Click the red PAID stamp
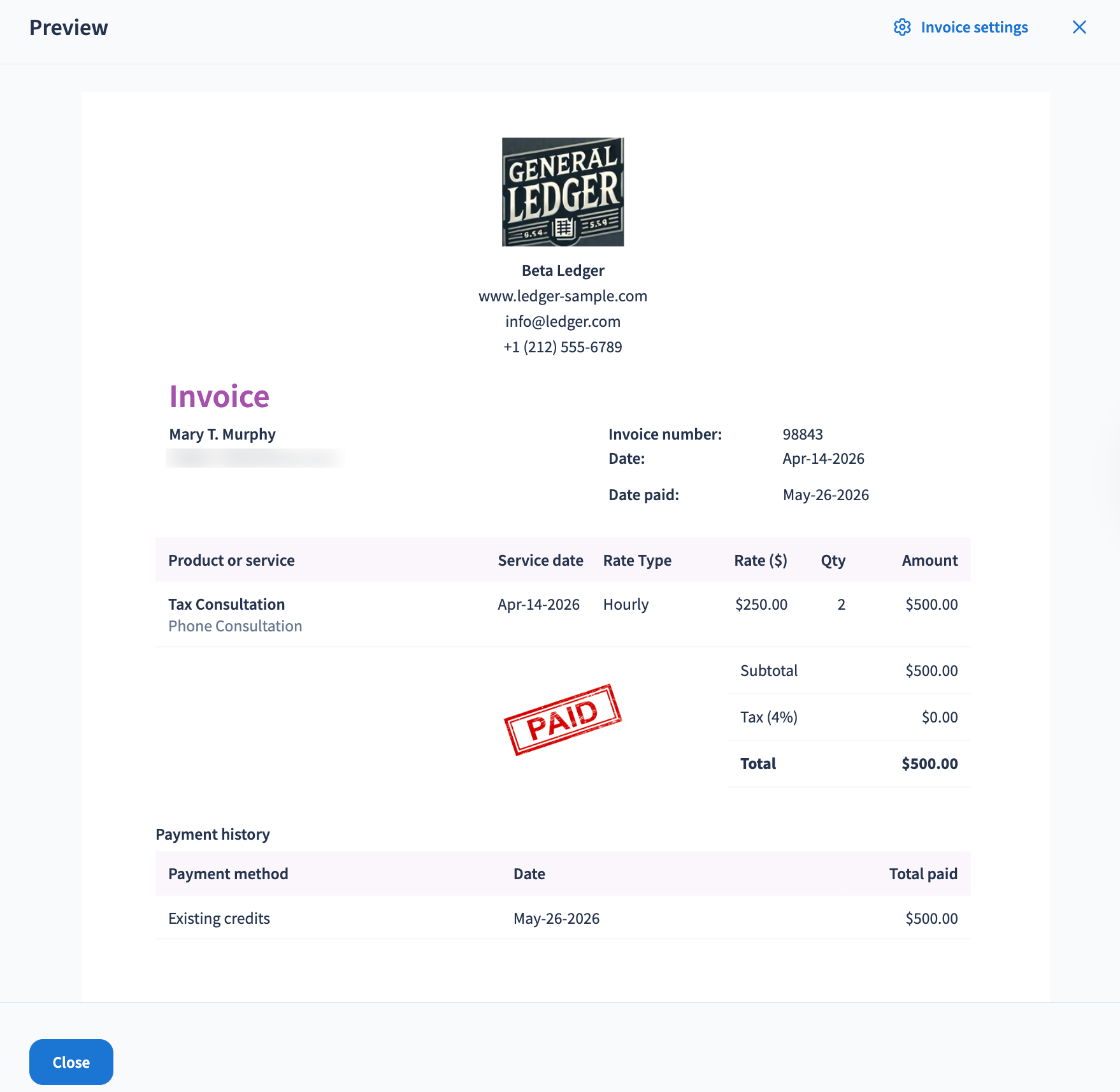This screenshot has height=1092, width=1120. click(563, 719)
